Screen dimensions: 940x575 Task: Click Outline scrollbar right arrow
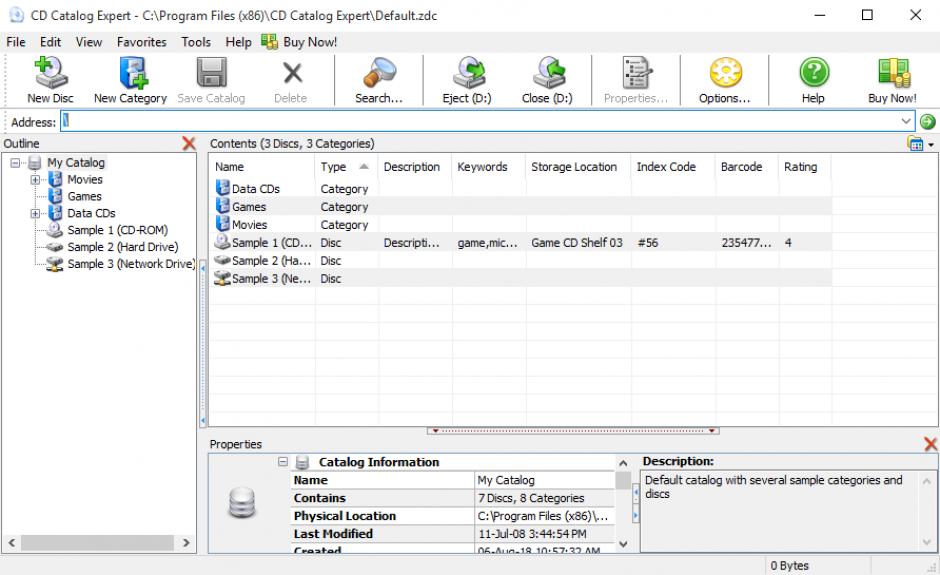click(186, 543)
